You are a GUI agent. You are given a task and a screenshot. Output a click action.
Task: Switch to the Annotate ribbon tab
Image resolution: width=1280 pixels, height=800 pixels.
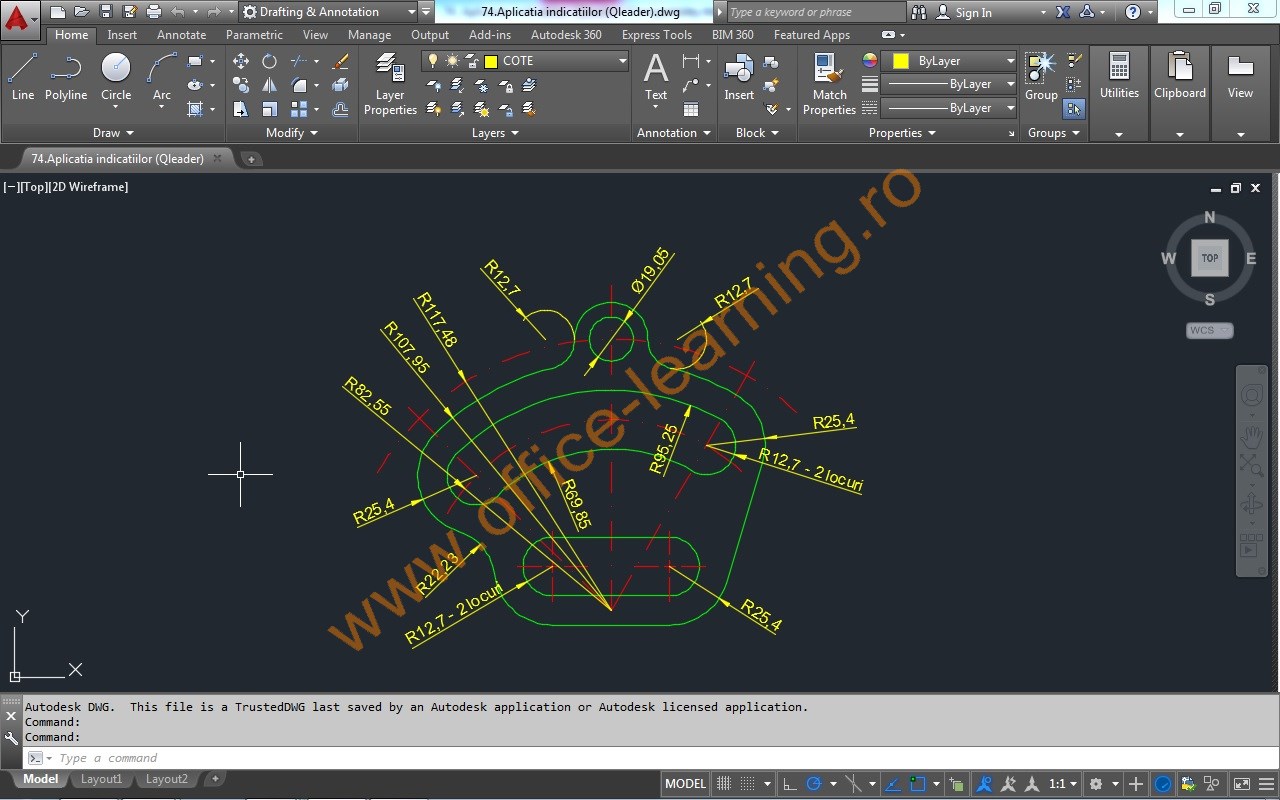click(x=181, y=35)
